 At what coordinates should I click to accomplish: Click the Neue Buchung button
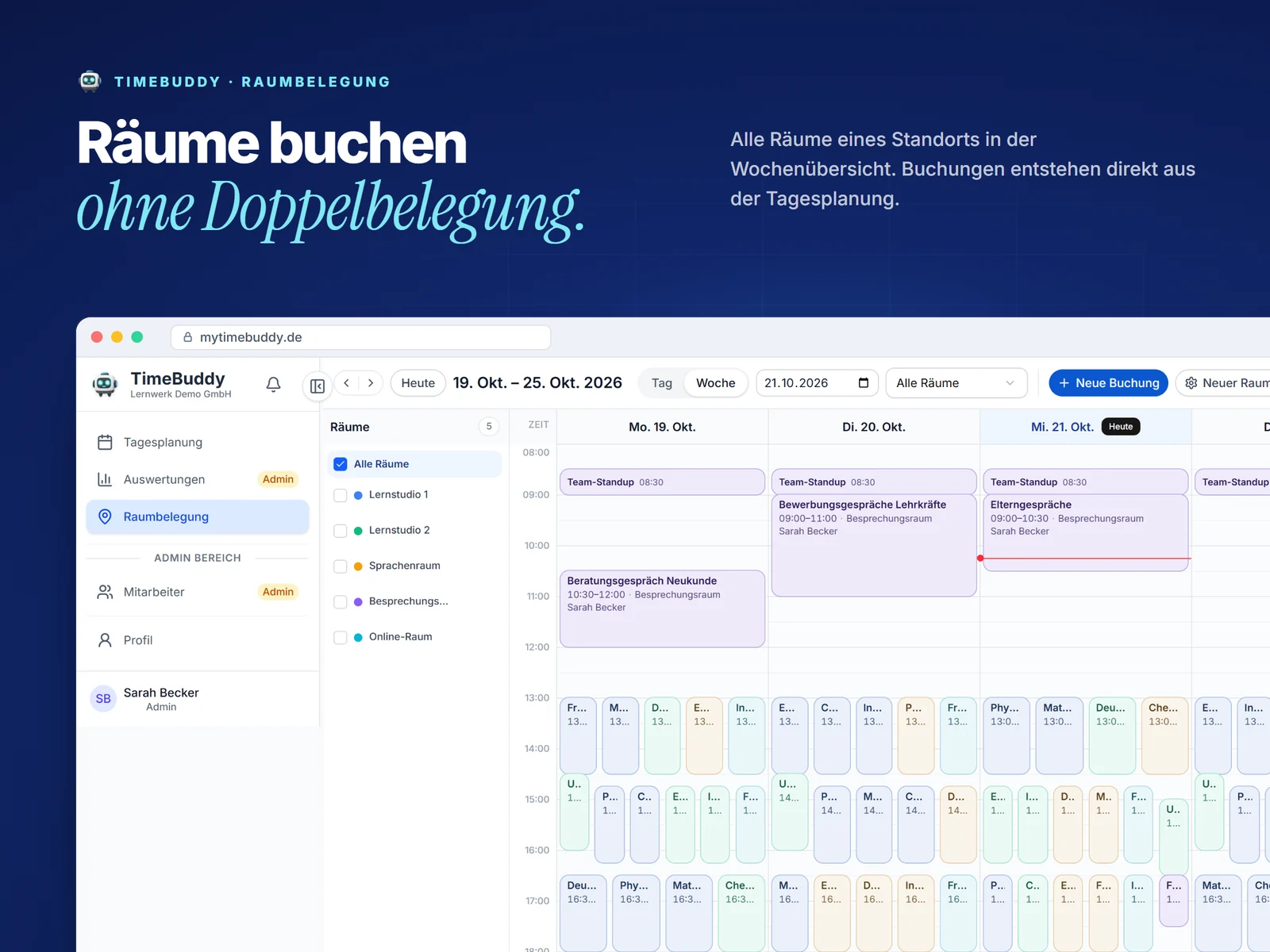tap(1109, 383)
